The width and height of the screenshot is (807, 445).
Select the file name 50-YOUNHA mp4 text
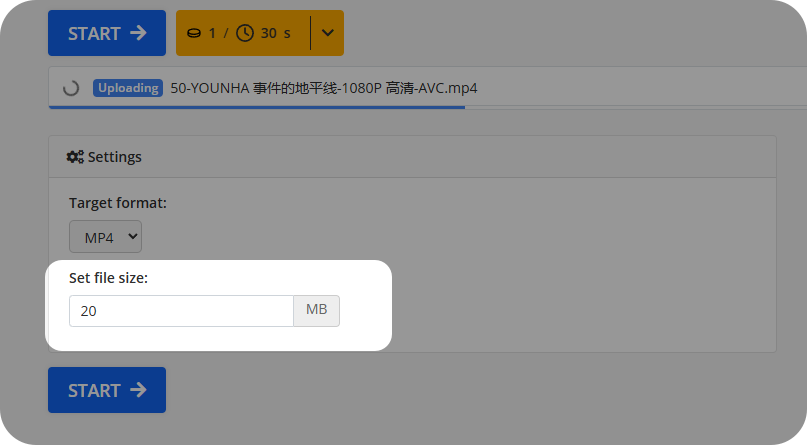pyautogui.click(x=324, y=88)
